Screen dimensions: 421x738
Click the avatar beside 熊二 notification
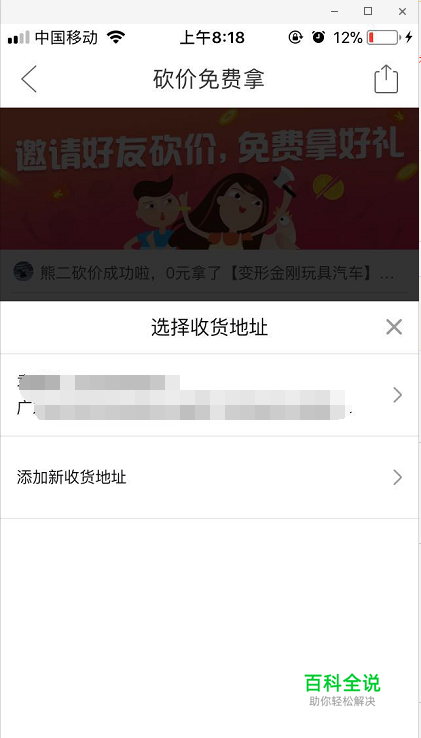(x=23, y=272)
